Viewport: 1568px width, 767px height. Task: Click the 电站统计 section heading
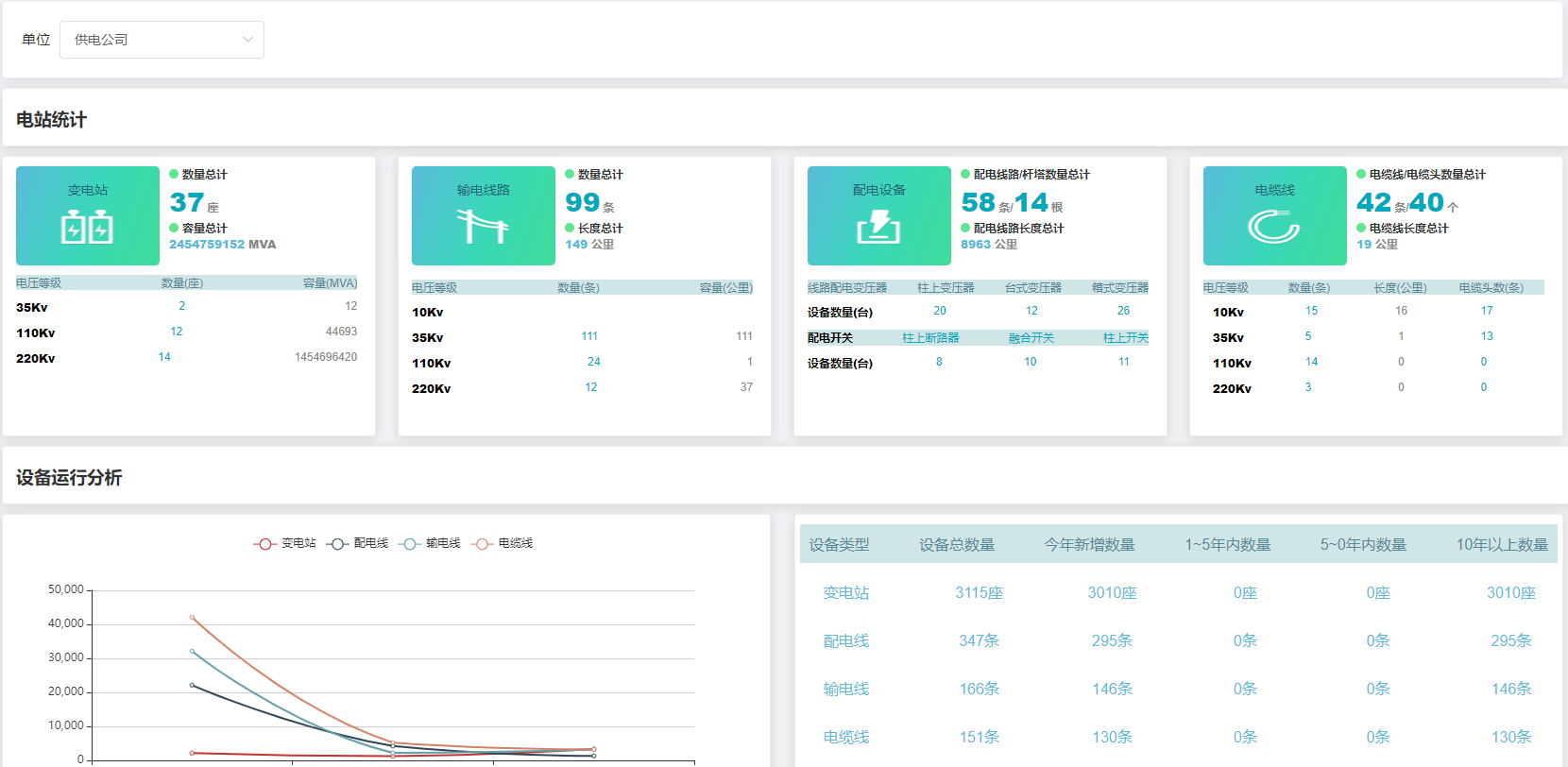tap(51, 120)
